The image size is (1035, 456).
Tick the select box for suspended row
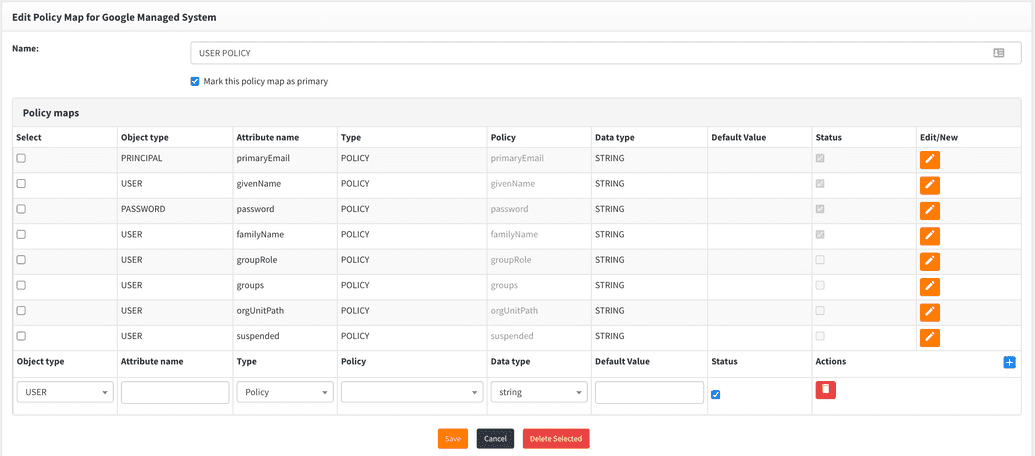(x=21, y=336)
